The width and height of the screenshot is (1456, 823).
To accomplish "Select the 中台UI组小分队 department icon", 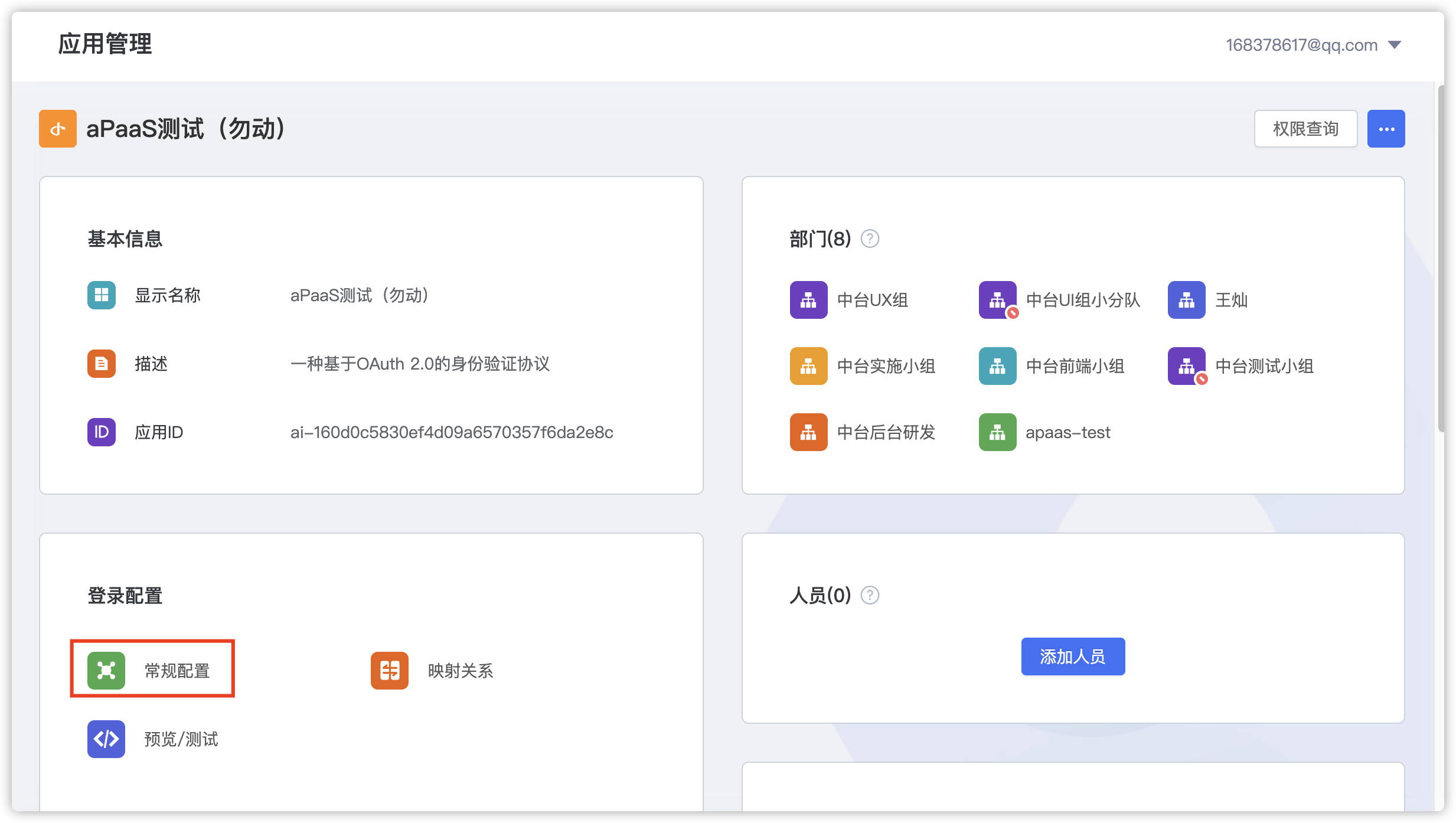I will tap(998, 300).
